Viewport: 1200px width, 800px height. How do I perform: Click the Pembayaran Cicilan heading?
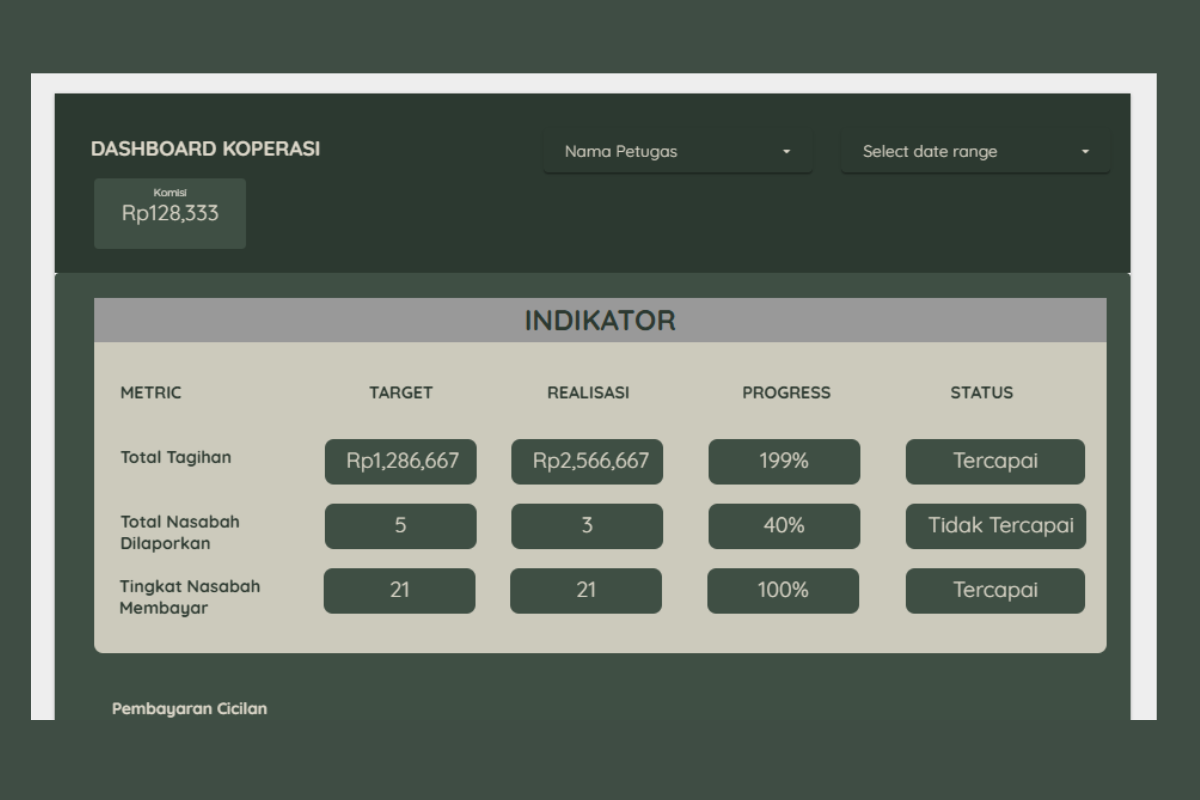click(190, 709)
